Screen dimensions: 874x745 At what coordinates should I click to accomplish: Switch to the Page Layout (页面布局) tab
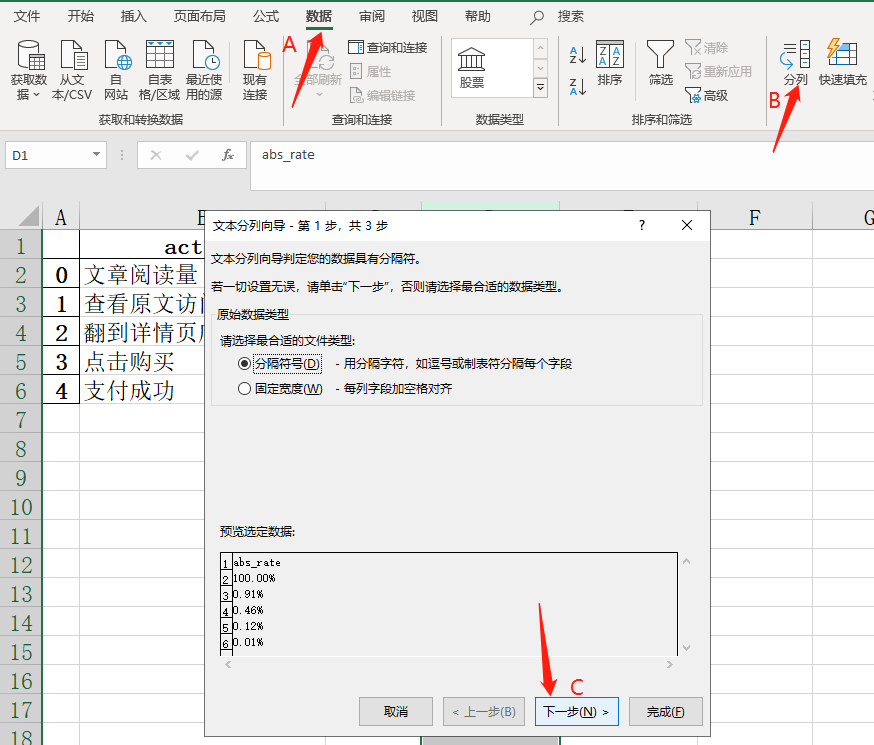[x=200, y=16]
